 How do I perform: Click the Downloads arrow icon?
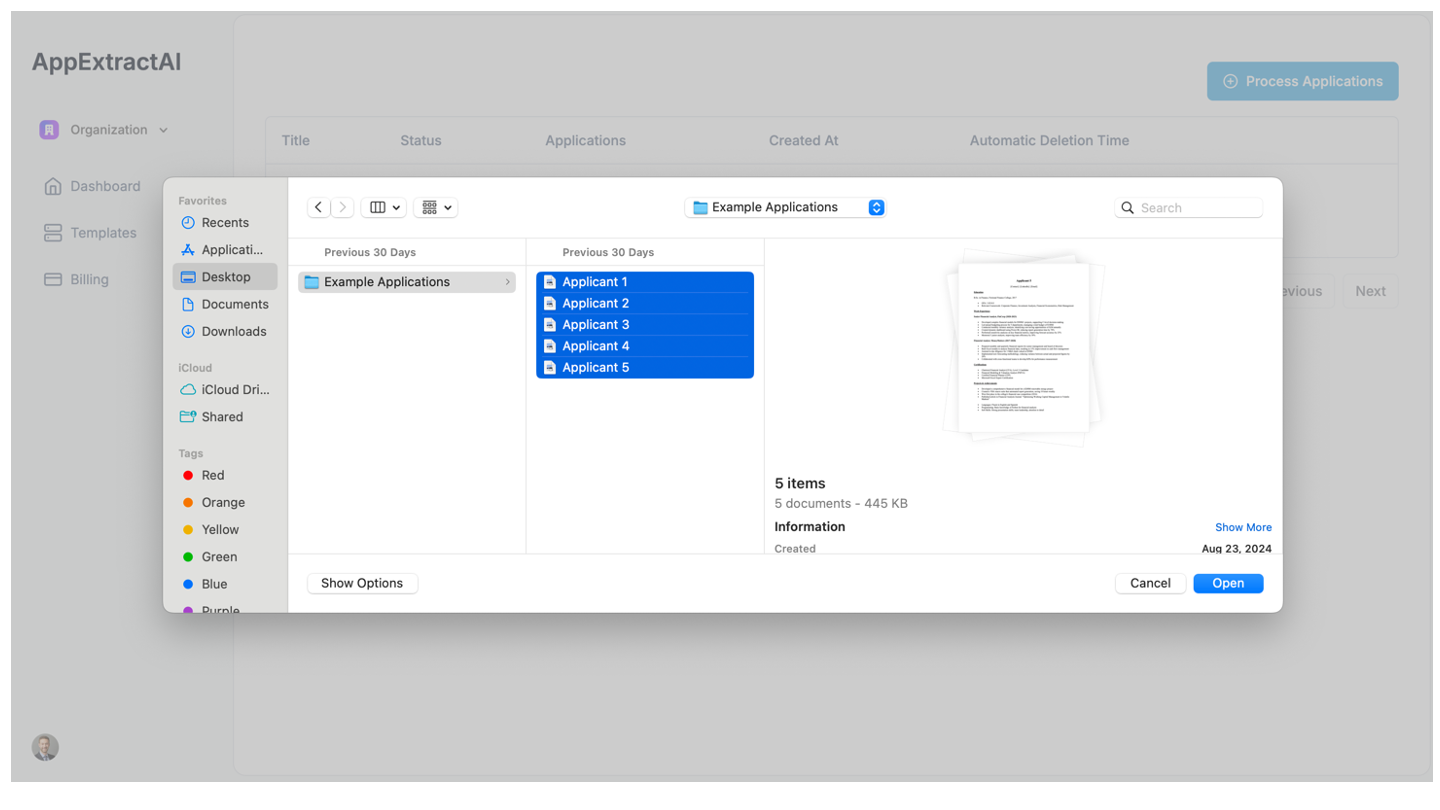click(188, 331)
